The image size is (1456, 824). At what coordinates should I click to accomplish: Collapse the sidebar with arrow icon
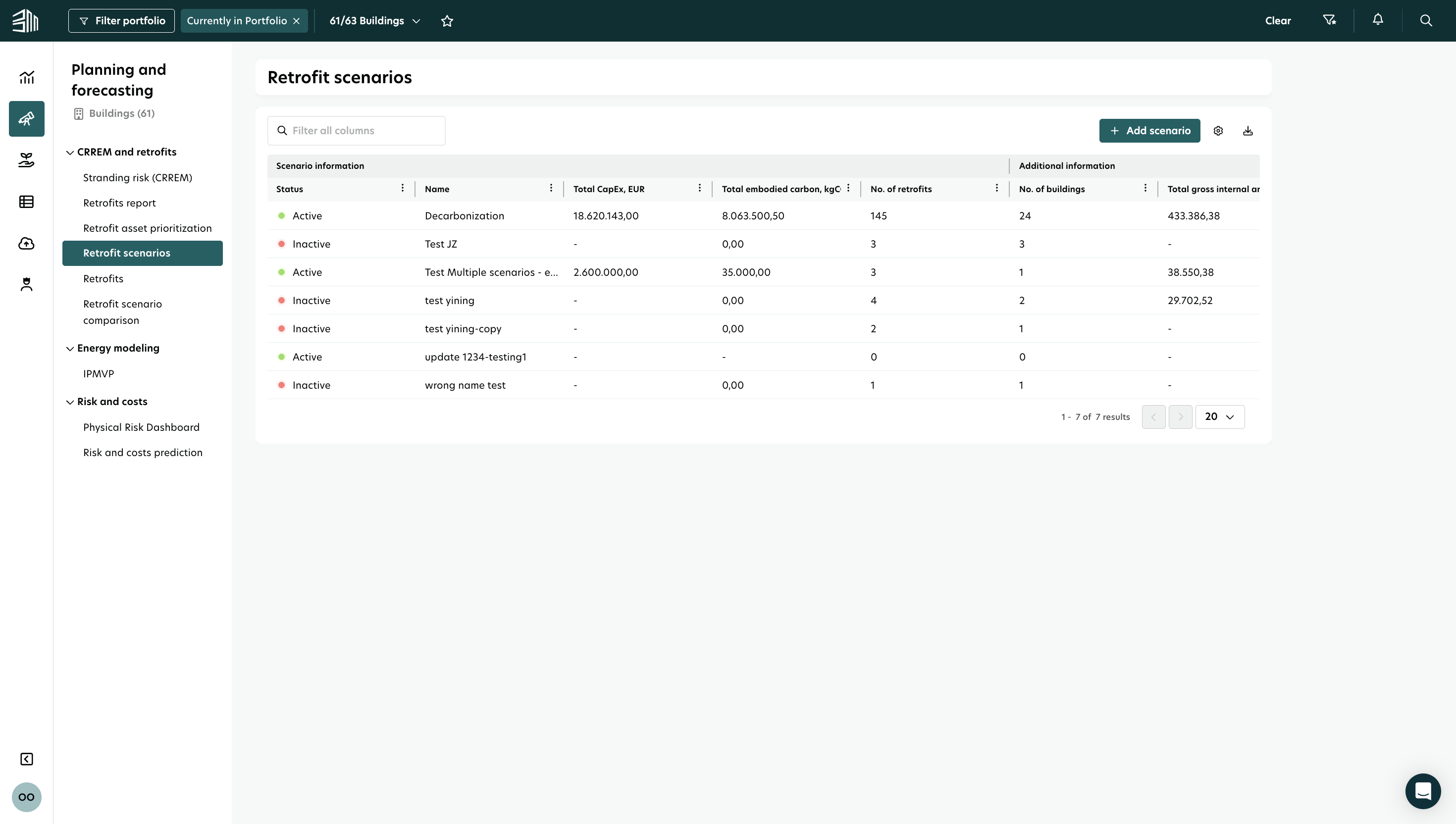pos(27,759)
